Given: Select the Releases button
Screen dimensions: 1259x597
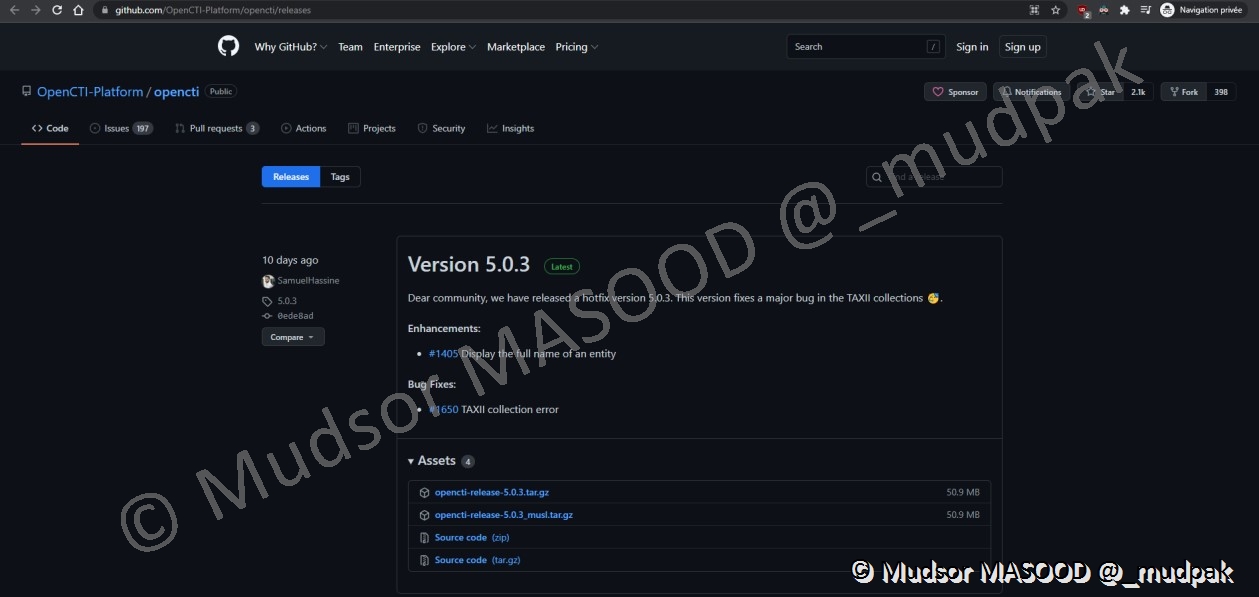Looking at the screenshot, I should click(x=291, y=177).
